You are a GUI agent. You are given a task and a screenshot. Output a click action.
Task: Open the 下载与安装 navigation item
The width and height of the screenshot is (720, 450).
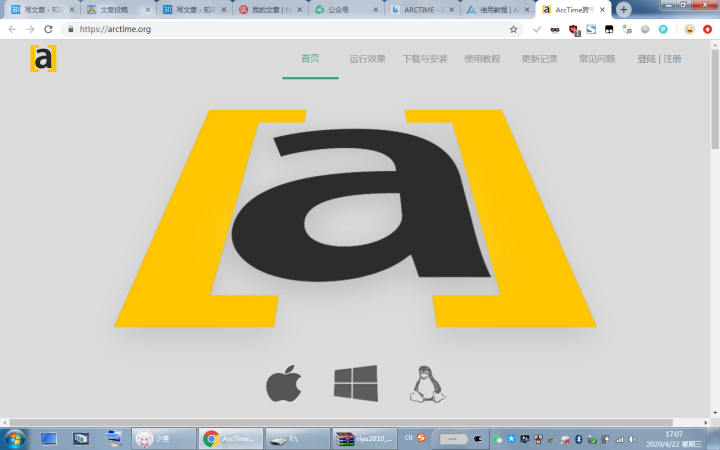coord(425,59)
